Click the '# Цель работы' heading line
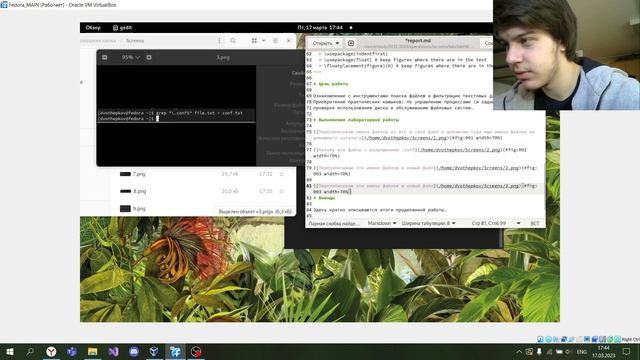Image resolution: width=640 pixels, height=360 pixels. [331, 84]
